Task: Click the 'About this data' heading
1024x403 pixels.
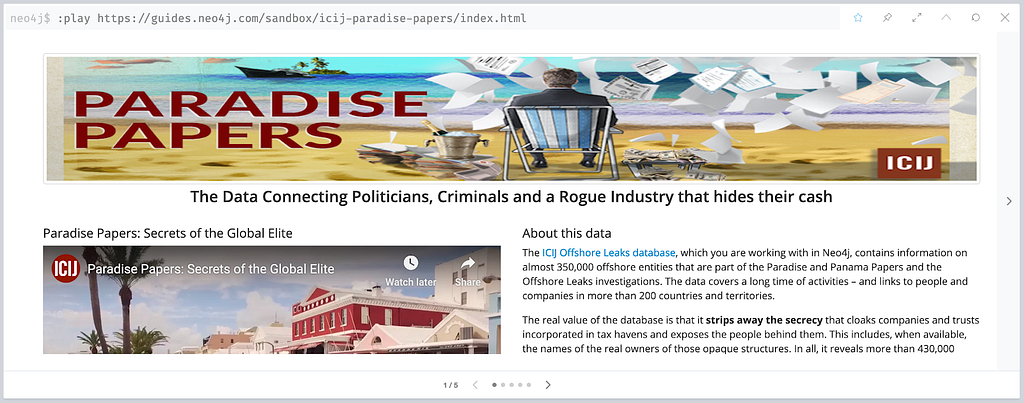Action: [567, 233]
